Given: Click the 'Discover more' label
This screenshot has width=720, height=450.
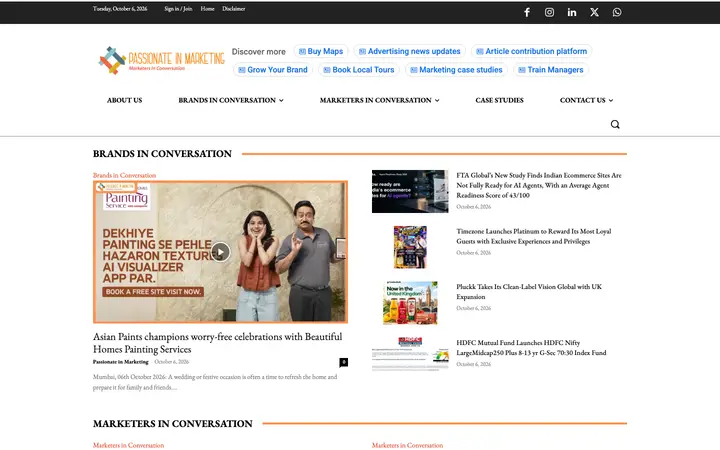Looking at the screenshot, I should [x=259, y=52].
